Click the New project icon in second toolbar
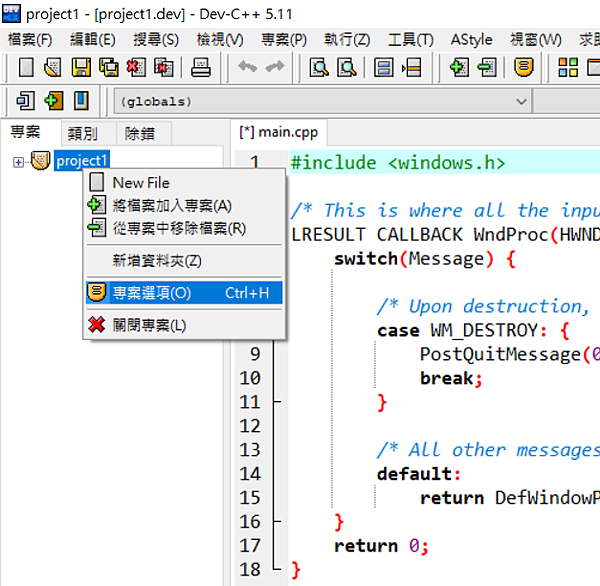Viewport: 600px width, 586px height. tap(26, 101)
